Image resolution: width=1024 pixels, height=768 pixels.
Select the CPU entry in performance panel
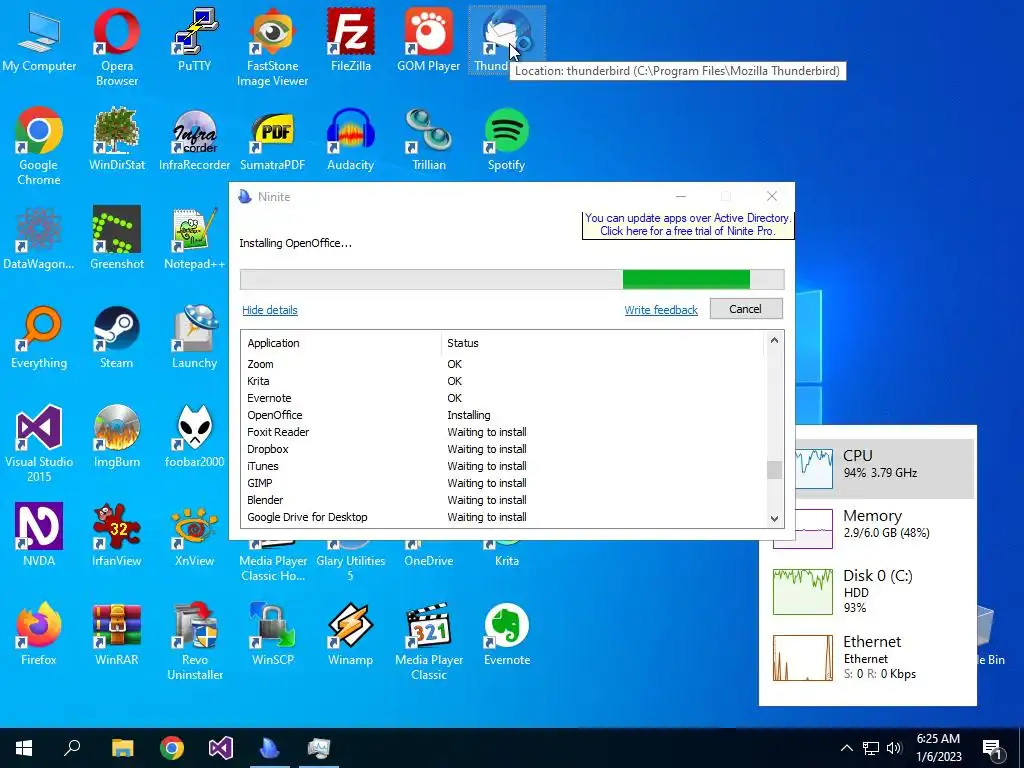click(884, 468)
